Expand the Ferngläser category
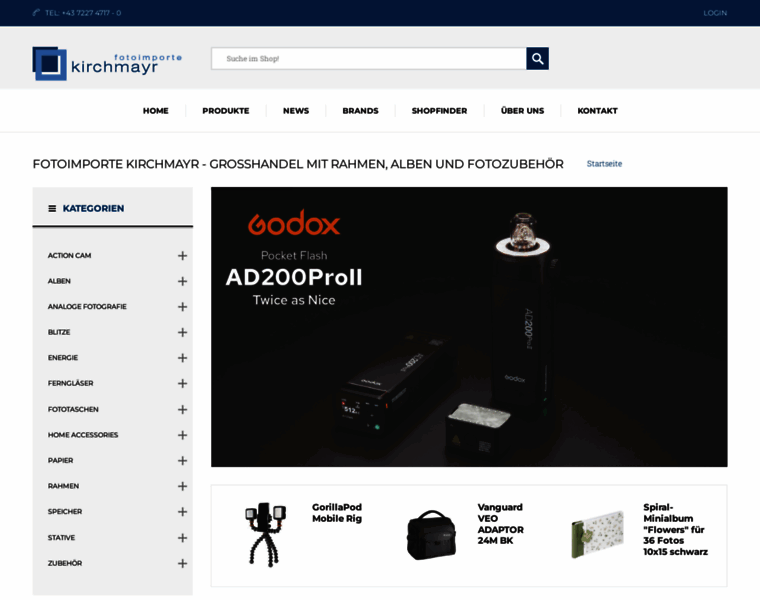 pyautogui.click(x=182, y=383)
